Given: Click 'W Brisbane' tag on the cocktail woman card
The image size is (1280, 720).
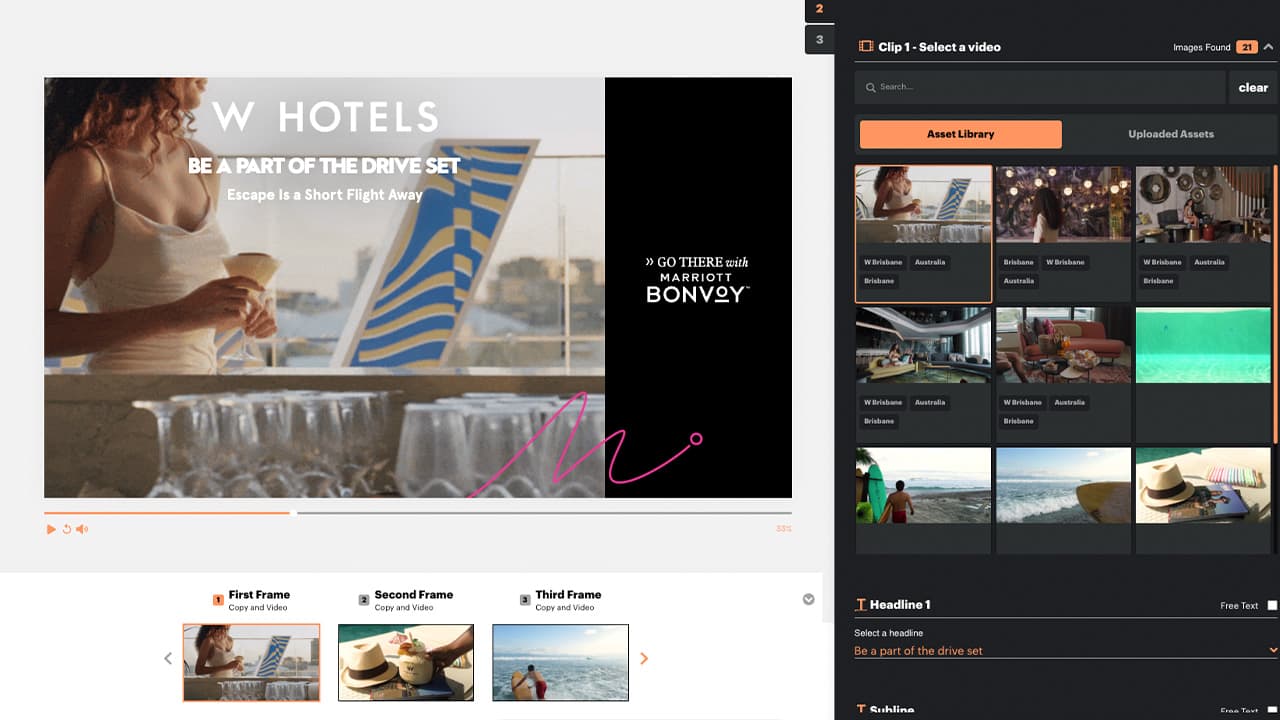Looking at the screenshot, I should point(883,262).
